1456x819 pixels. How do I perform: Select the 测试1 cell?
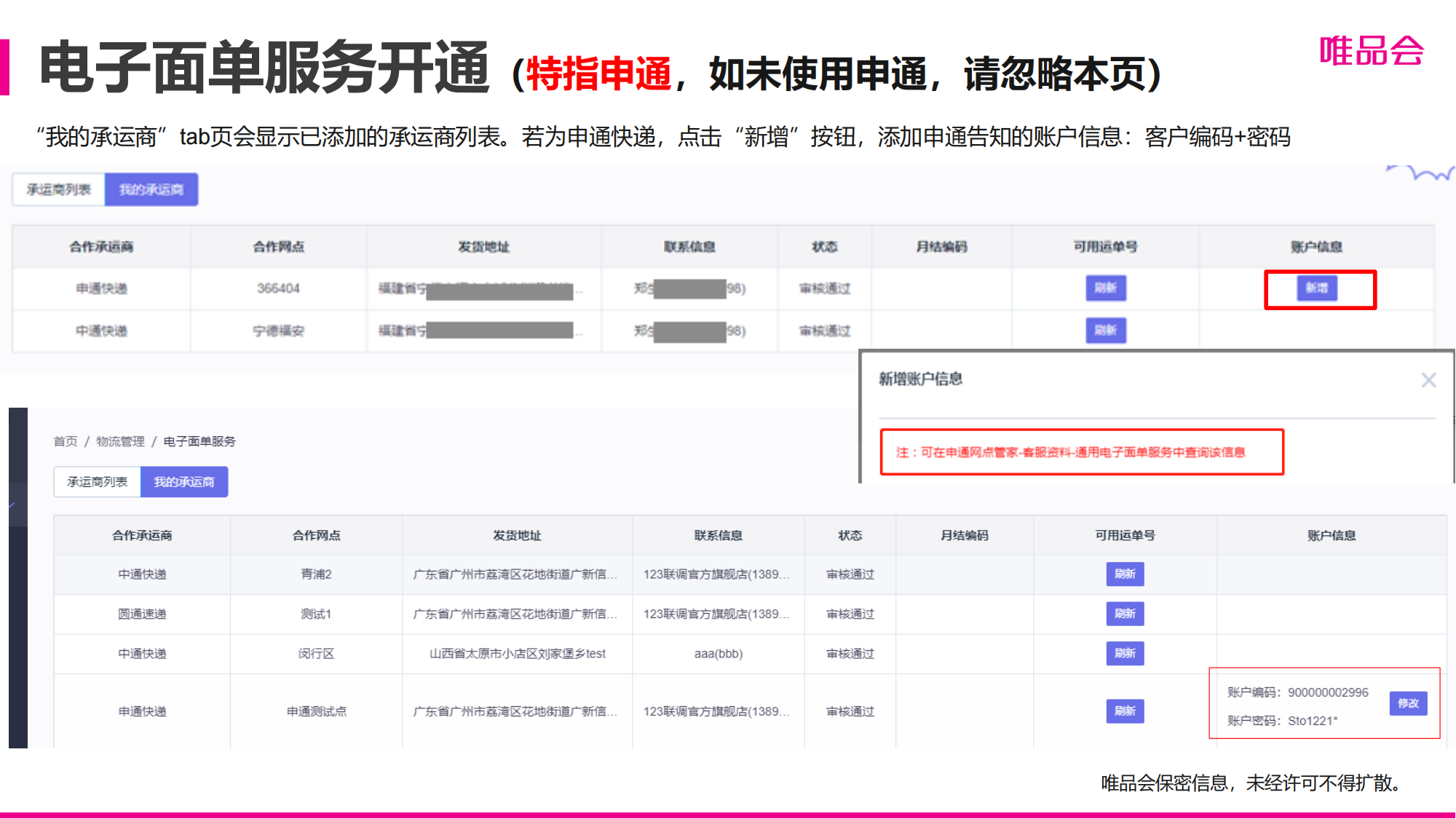tap(316, 614)
